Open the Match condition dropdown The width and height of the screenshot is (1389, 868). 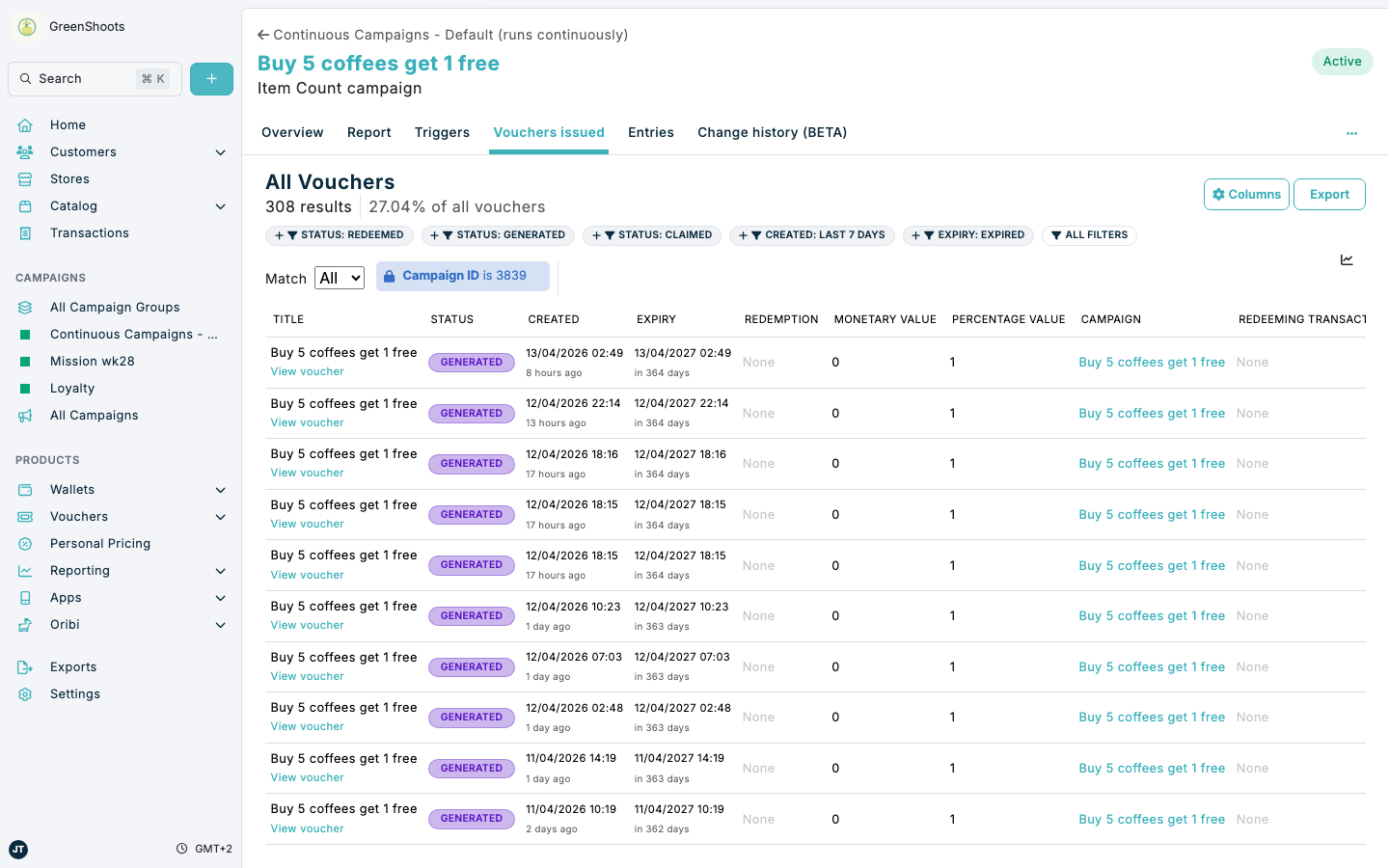pyautogui.click(x=339, y=278)
